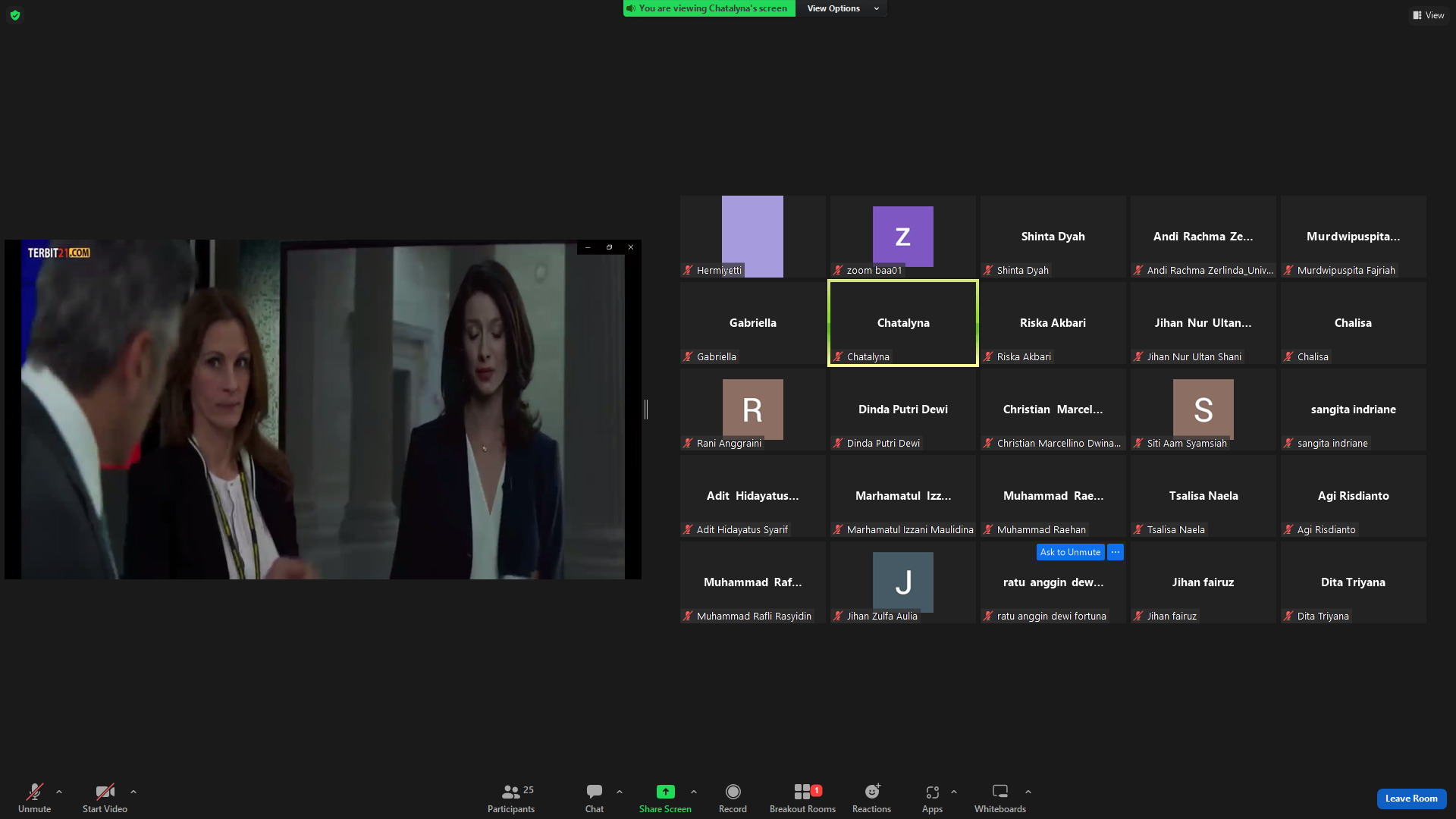Select the Andi Rachma Zerlinda name label

pyautogui.click(x=1210, y=270)
